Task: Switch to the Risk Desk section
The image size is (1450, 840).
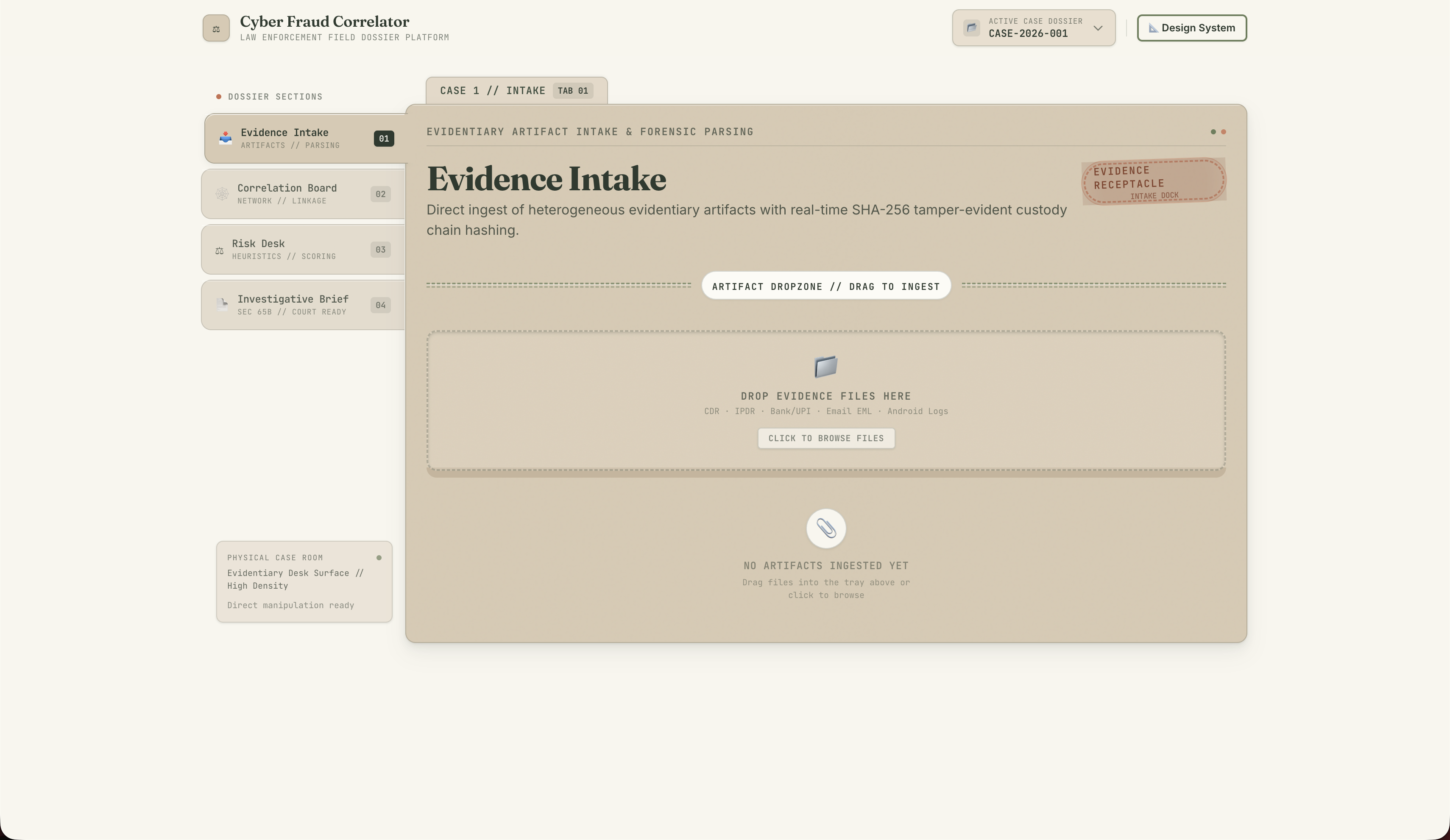Action: pyautogui.click(x=303, y=250)
